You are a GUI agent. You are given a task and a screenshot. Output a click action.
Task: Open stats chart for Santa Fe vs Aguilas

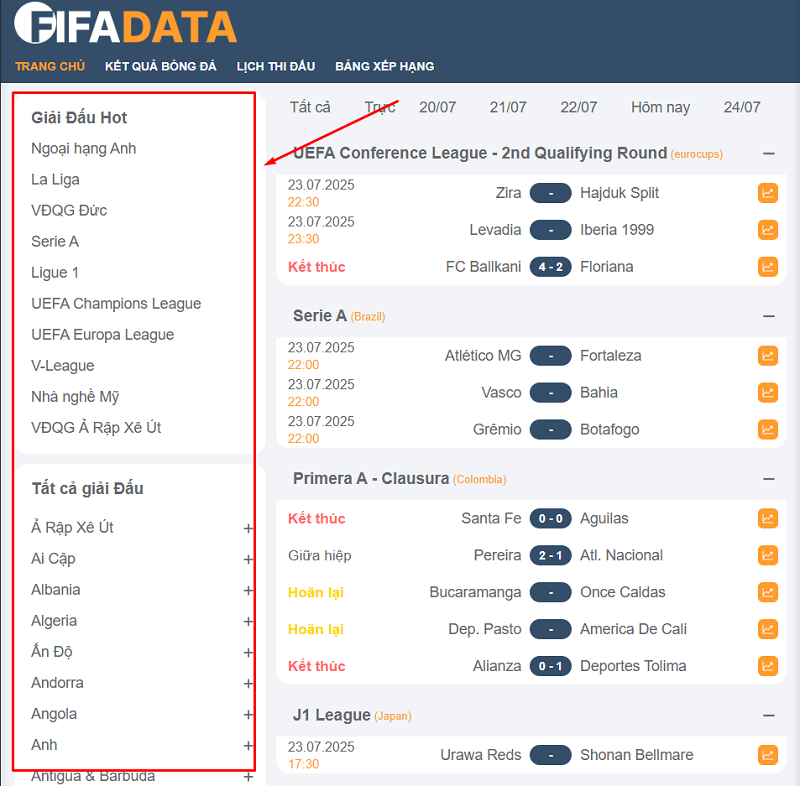767,519
